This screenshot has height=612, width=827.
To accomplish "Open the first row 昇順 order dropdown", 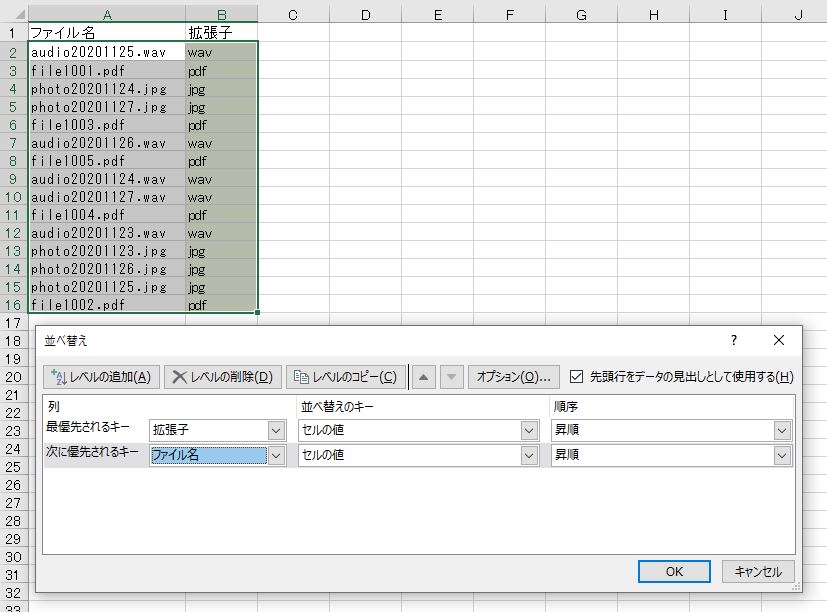I will click(782, 430).
